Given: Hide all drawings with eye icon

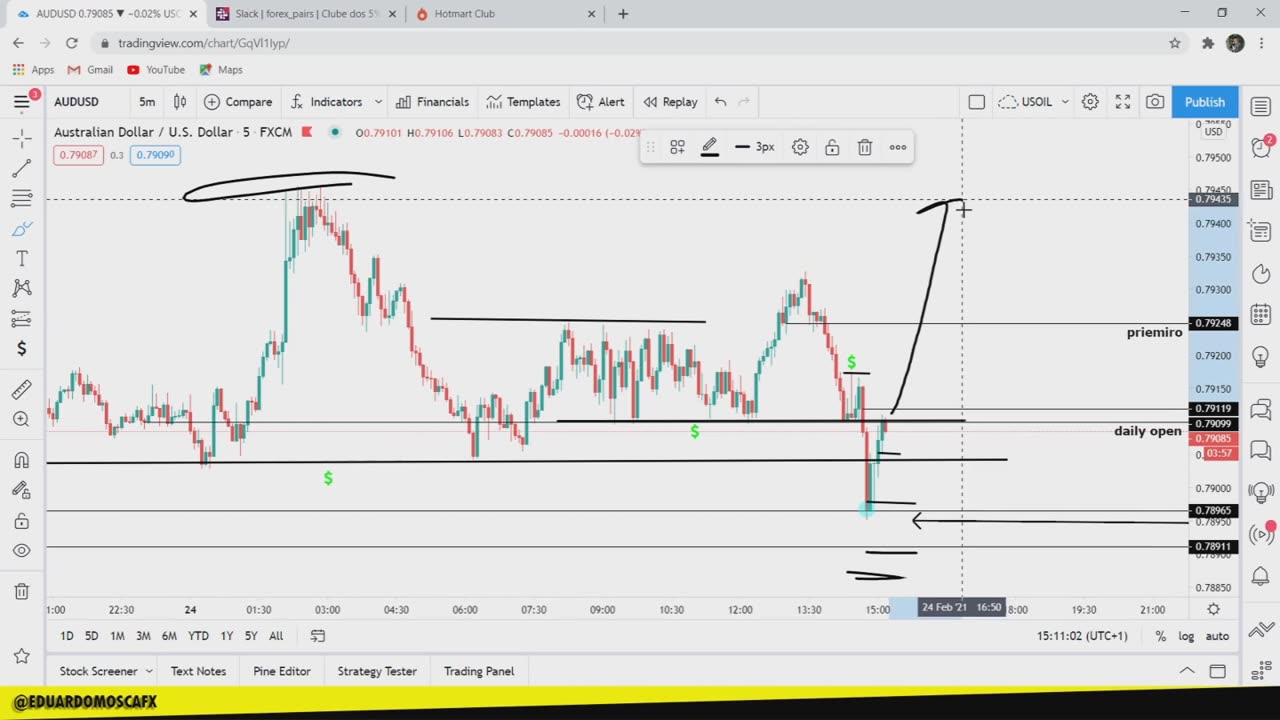Looking at the screenshot, I should pyautogui.click(x=21, y=551).
